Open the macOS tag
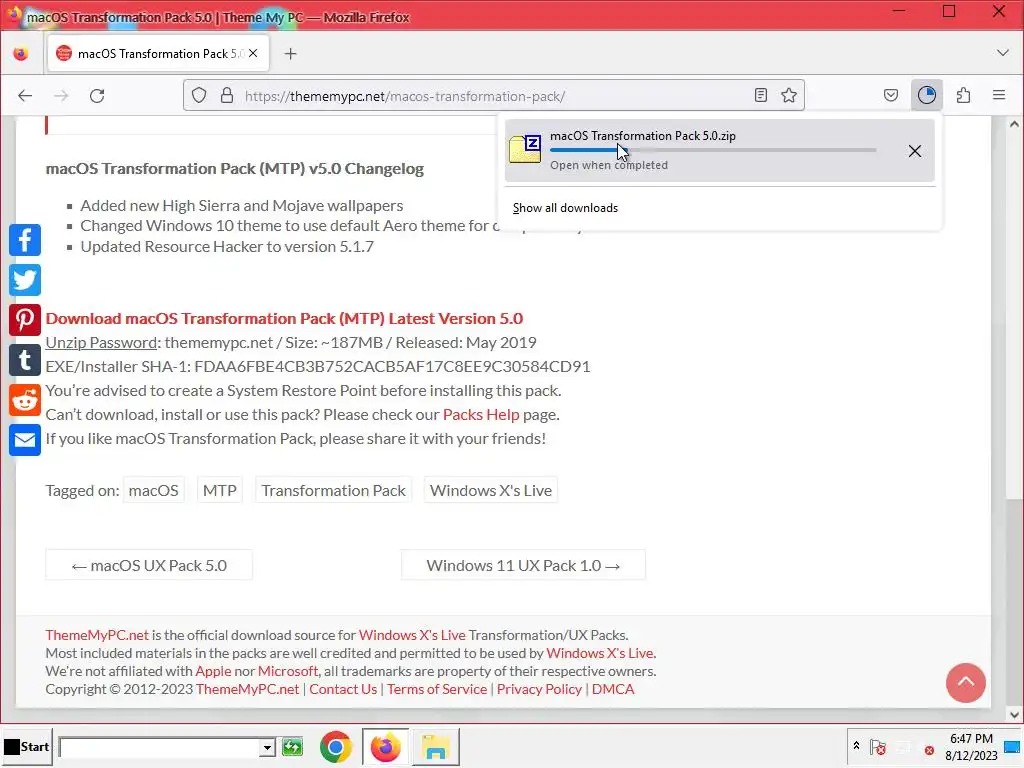The height and width of the screenshot is (768, 1024). pos(153,490)
